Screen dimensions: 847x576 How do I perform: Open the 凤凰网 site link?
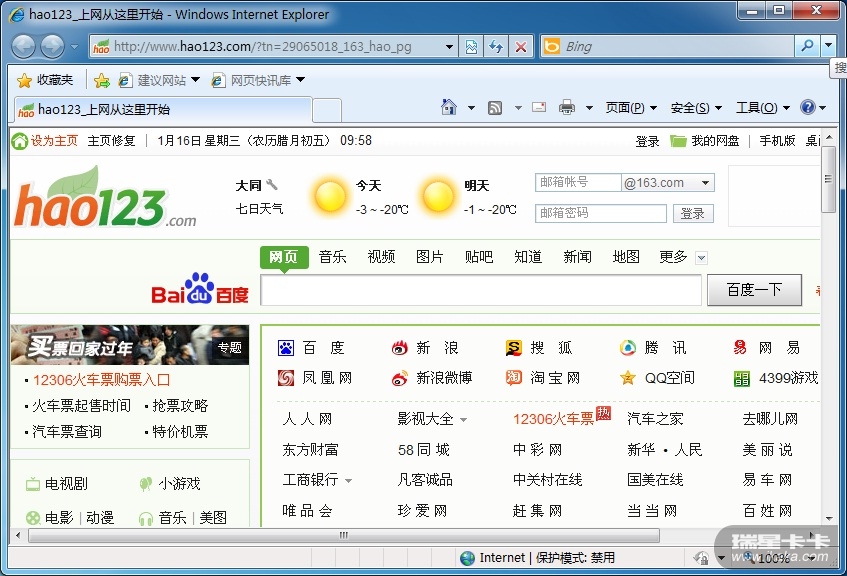[x=315, y=378]
